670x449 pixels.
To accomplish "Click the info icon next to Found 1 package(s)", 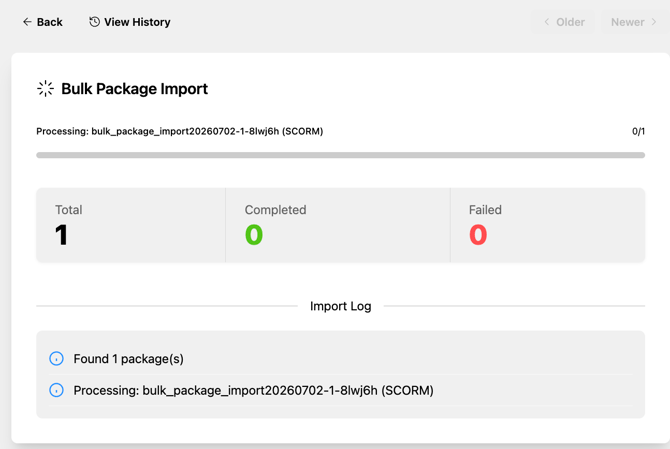I will point(56,358).
